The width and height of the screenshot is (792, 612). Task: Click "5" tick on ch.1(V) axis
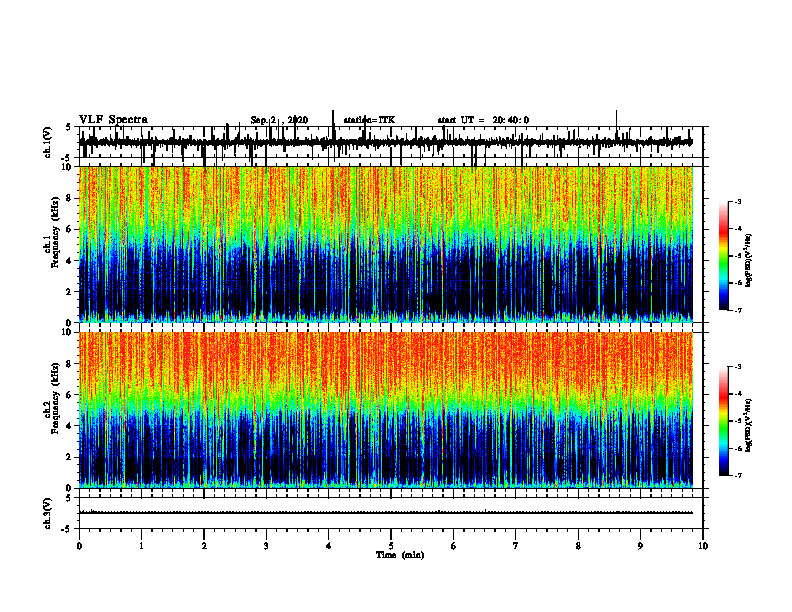tap(68, 127)
